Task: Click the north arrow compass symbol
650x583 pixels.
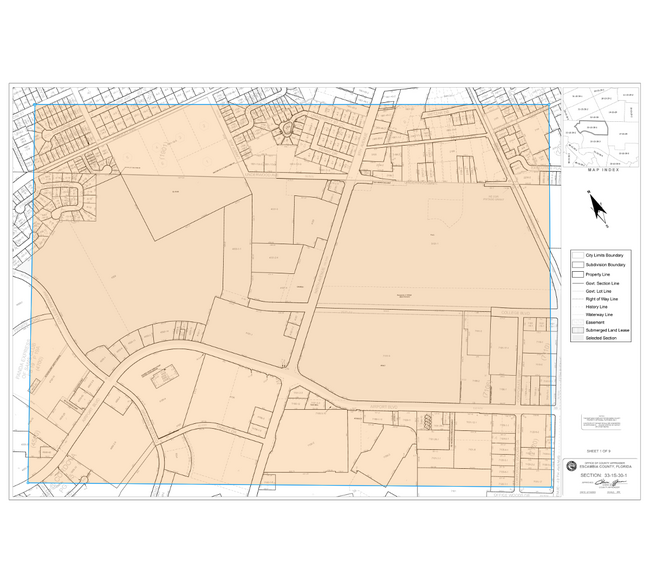Action: pos(598,207)
